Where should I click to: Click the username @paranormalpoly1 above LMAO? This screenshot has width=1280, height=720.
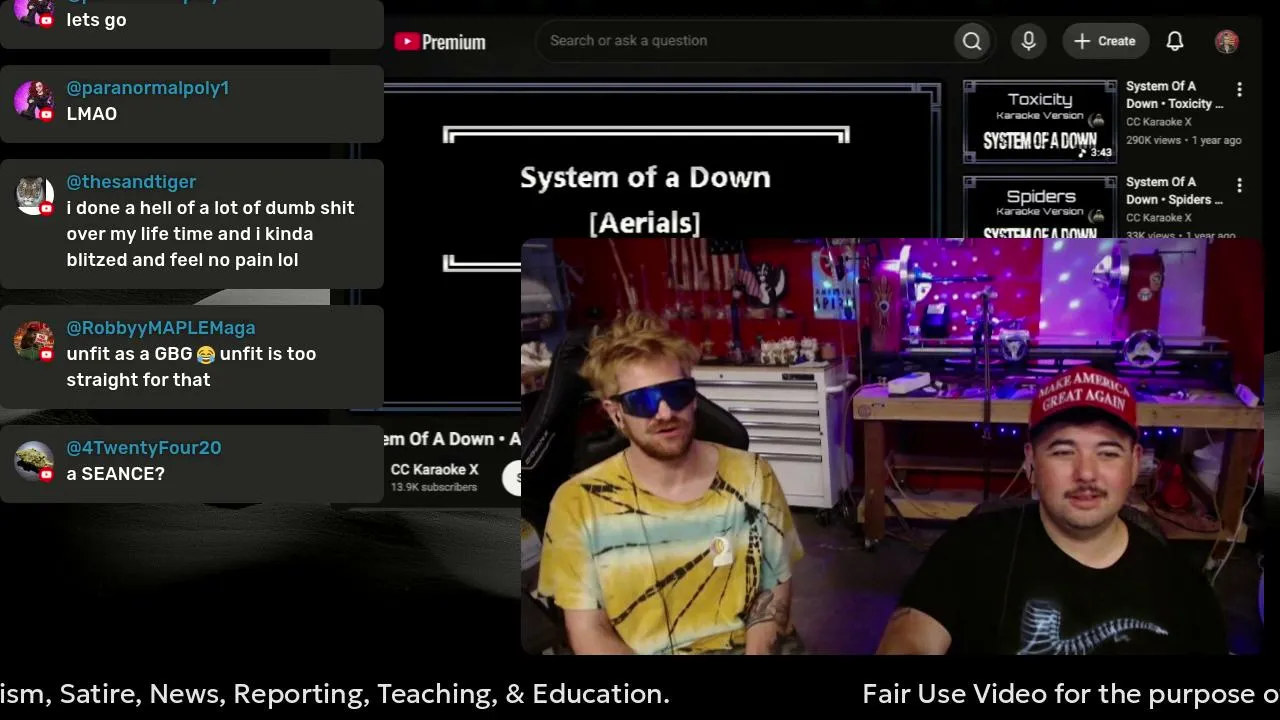coord(148,88)
